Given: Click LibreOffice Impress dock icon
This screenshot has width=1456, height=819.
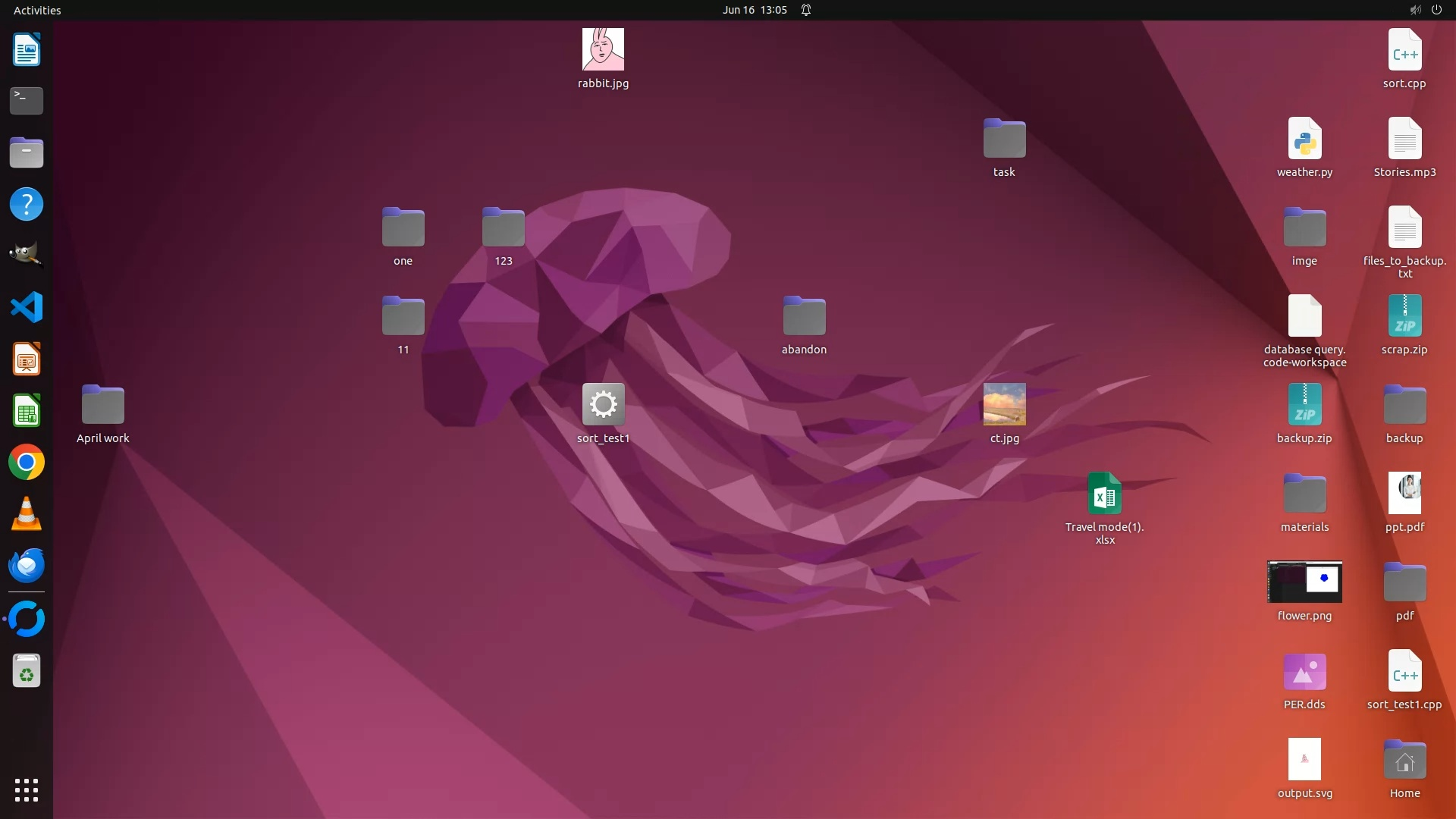Looking at the screenshot, I should (x=27, y=359).
